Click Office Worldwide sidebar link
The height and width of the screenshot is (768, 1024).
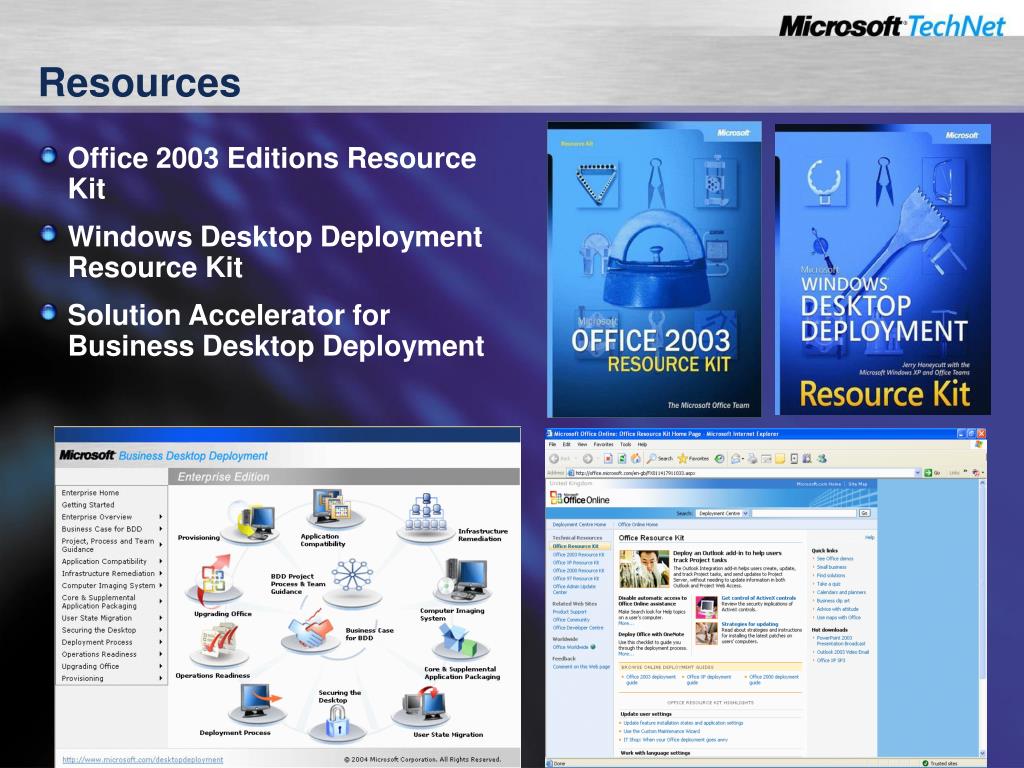coord(570,647)
